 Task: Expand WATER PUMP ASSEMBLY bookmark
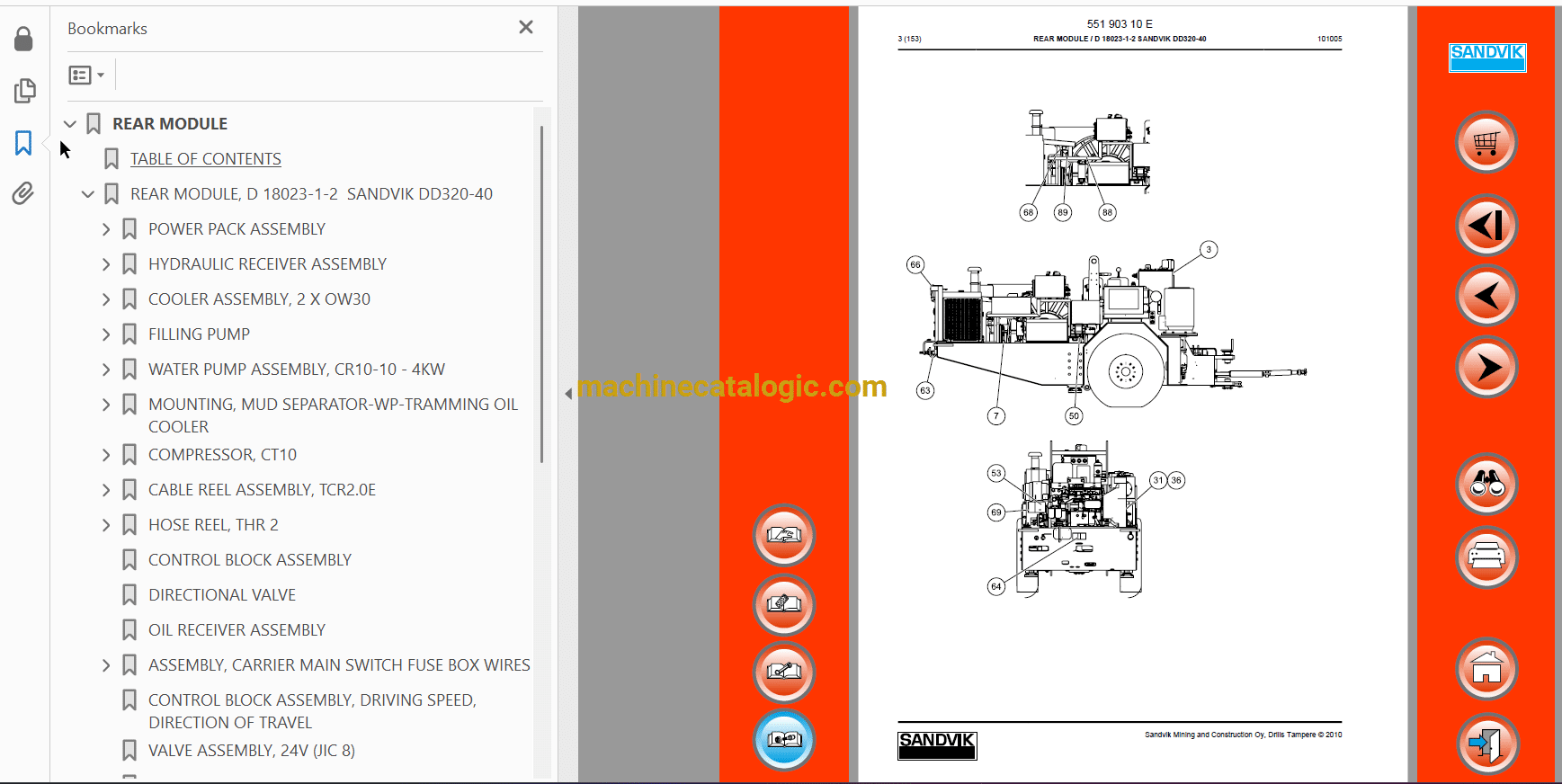click(106, 370)
